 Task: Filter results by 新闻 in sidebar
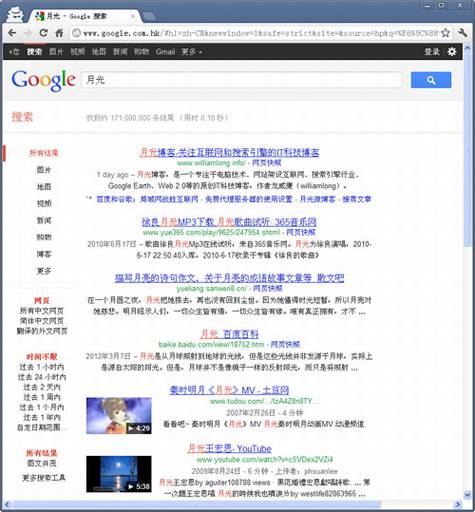44,220
